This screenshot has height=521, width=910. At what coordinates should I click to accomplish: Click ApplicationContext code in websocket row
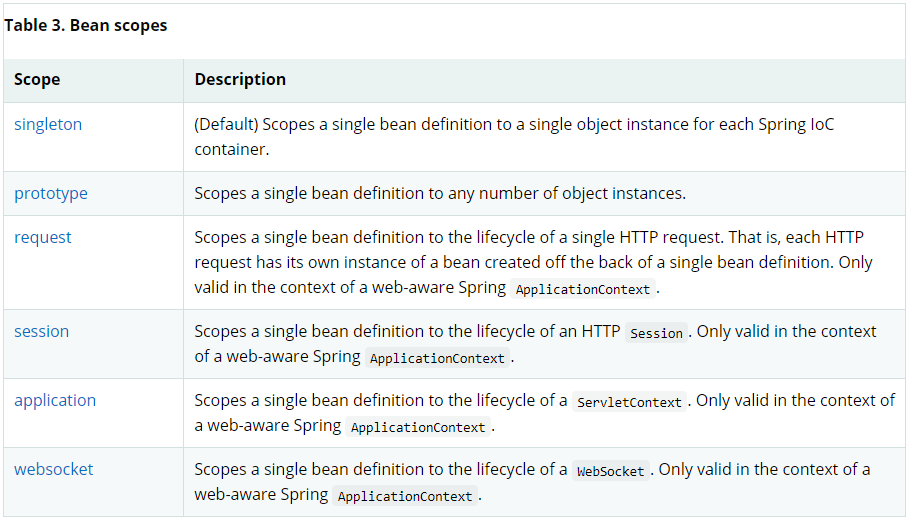[x=404, y=496]
